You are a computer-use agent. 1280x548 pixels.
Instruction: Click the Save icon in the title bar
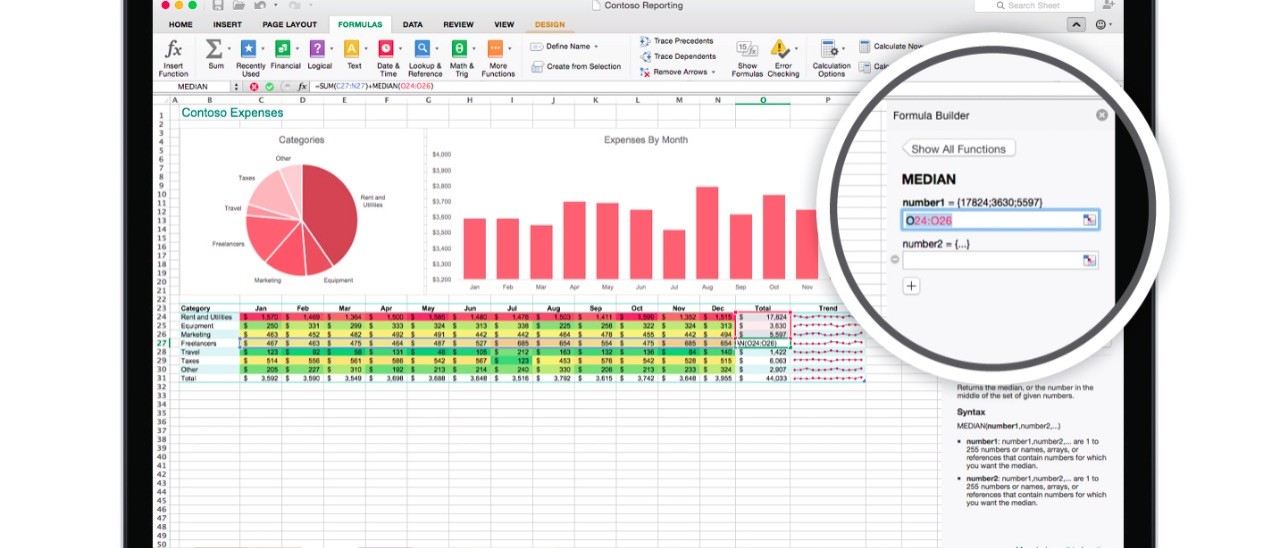click(x=218, y=5)
